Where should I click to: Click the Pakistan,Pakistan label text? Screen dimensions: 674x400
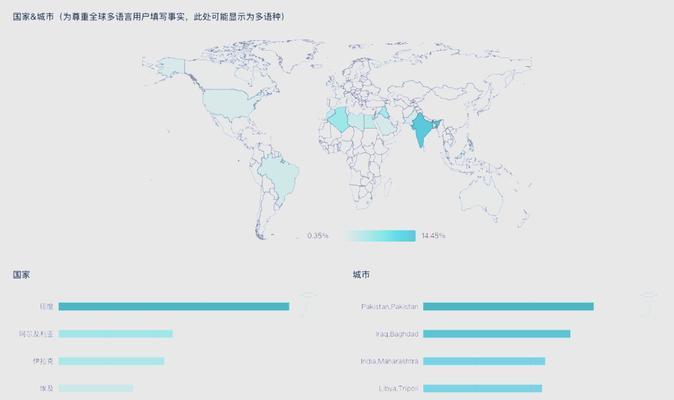(x=389, y=306)
